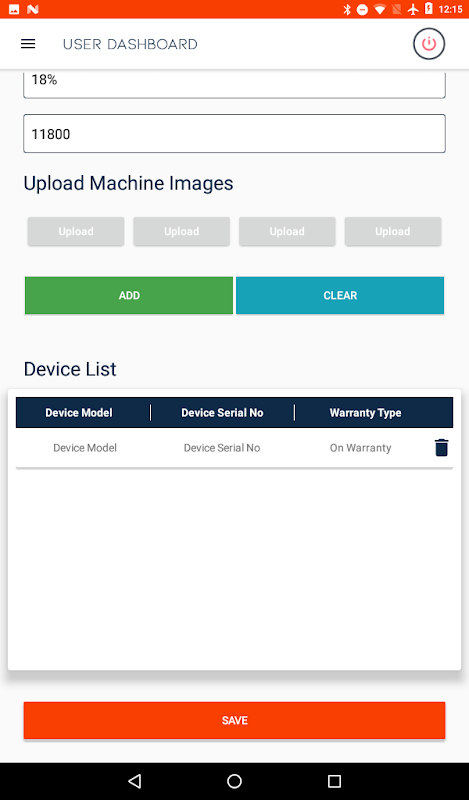Select Device Serial No column header

223,413
